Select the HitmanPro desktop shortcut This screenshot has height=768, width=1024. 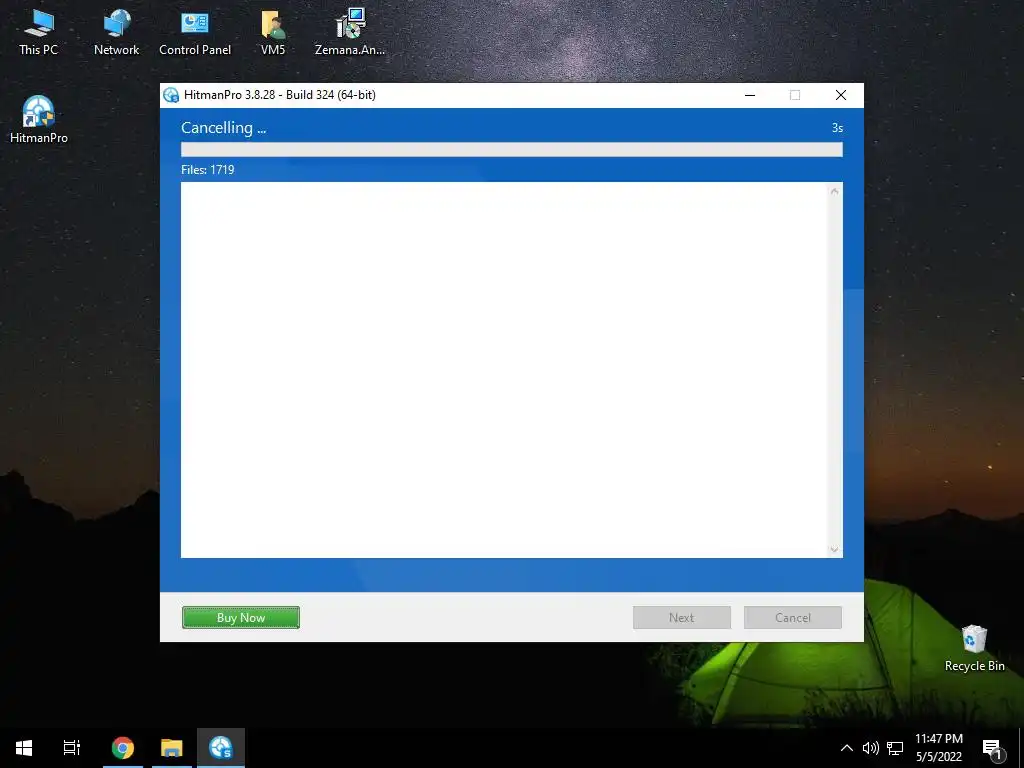pos(39,120)
